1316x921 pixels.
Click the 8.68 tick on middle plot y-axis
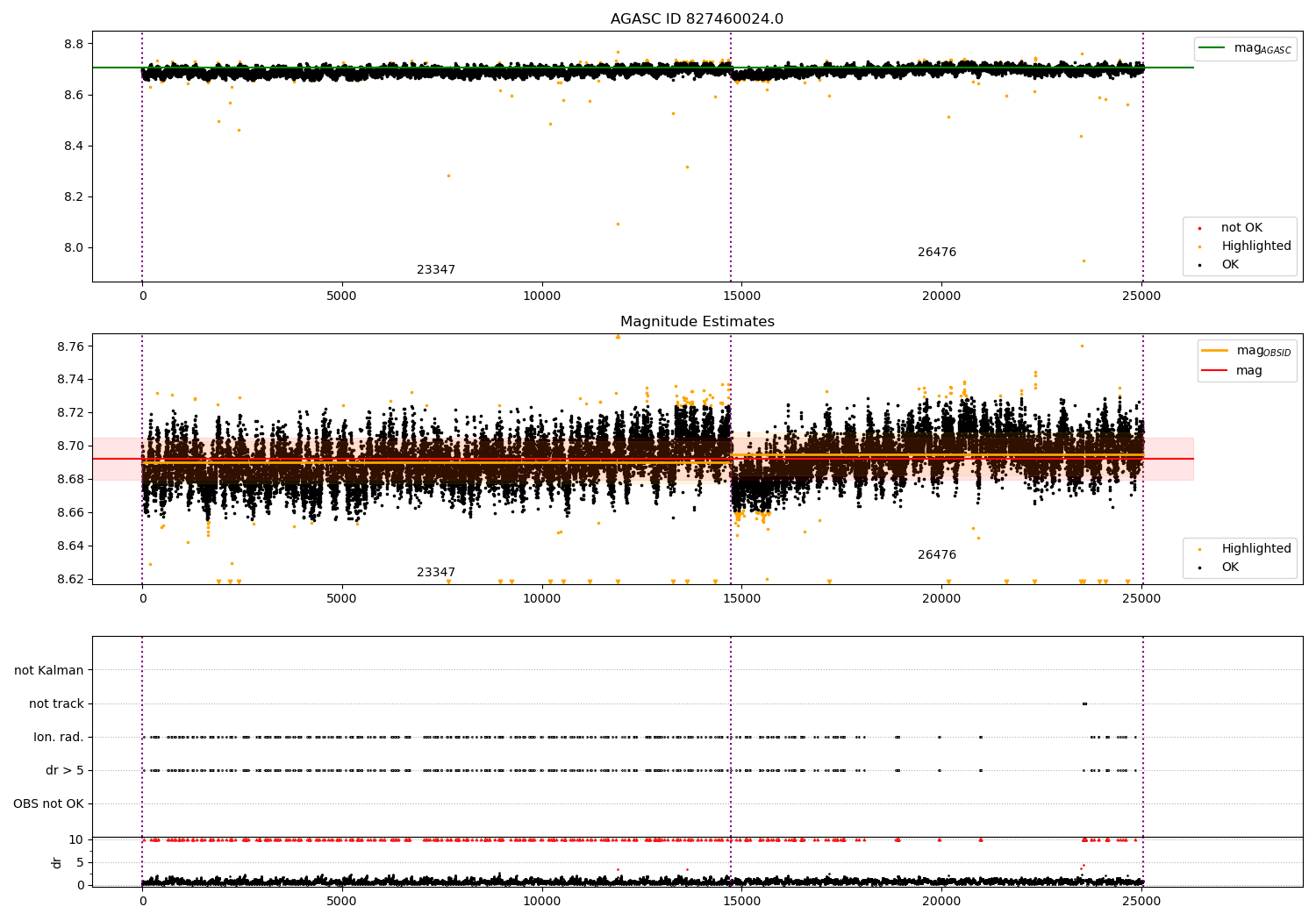pyautogui.click(x=70, y=479)
